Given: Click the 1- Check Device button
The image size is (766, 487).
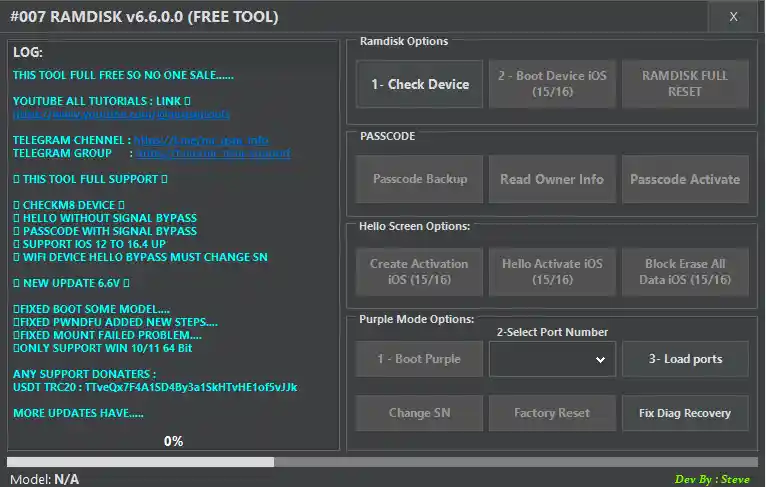Looking at the screenshot, I should (x=420, y=84).
